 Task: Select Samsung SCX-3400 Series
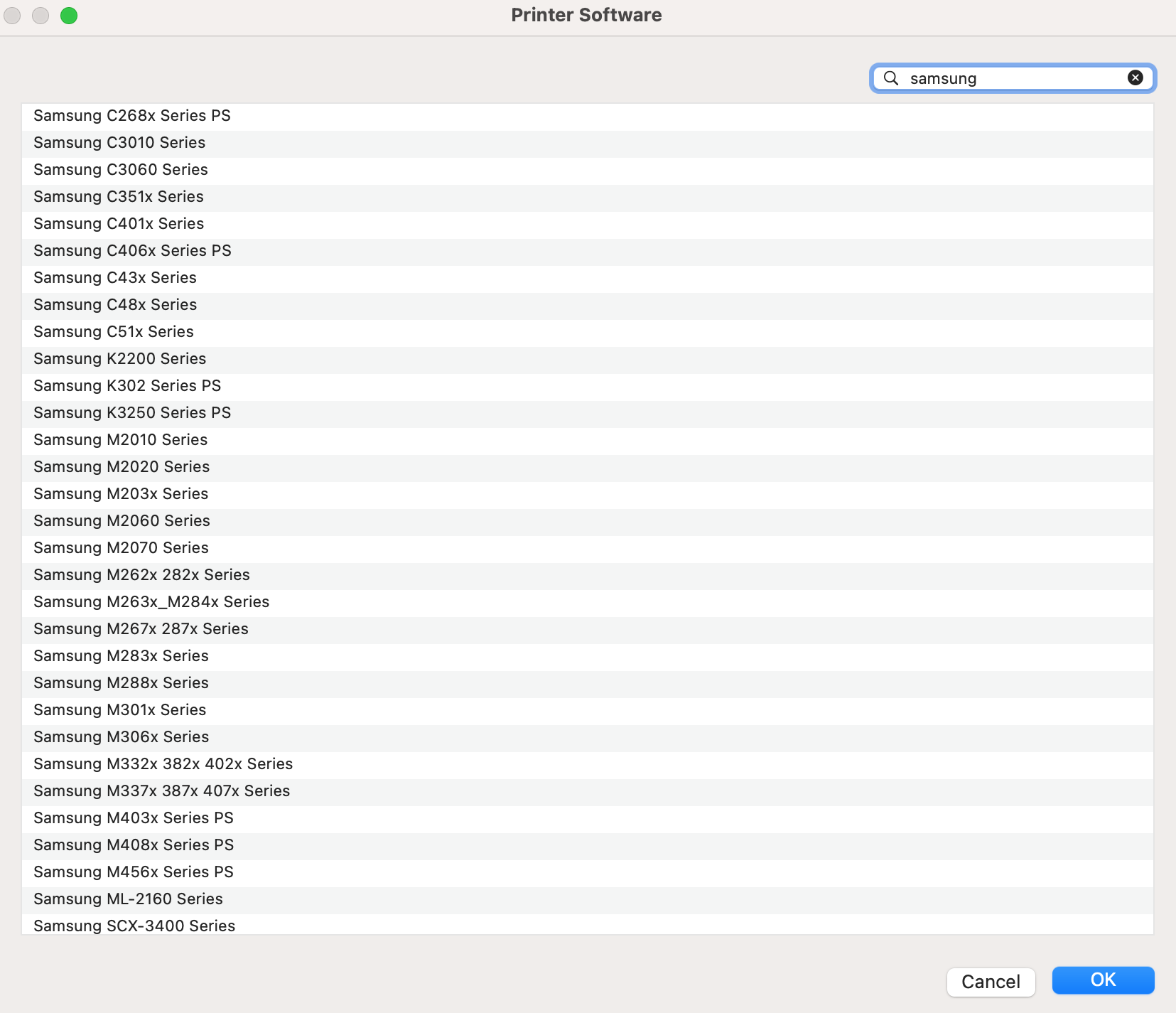point(588,924)
